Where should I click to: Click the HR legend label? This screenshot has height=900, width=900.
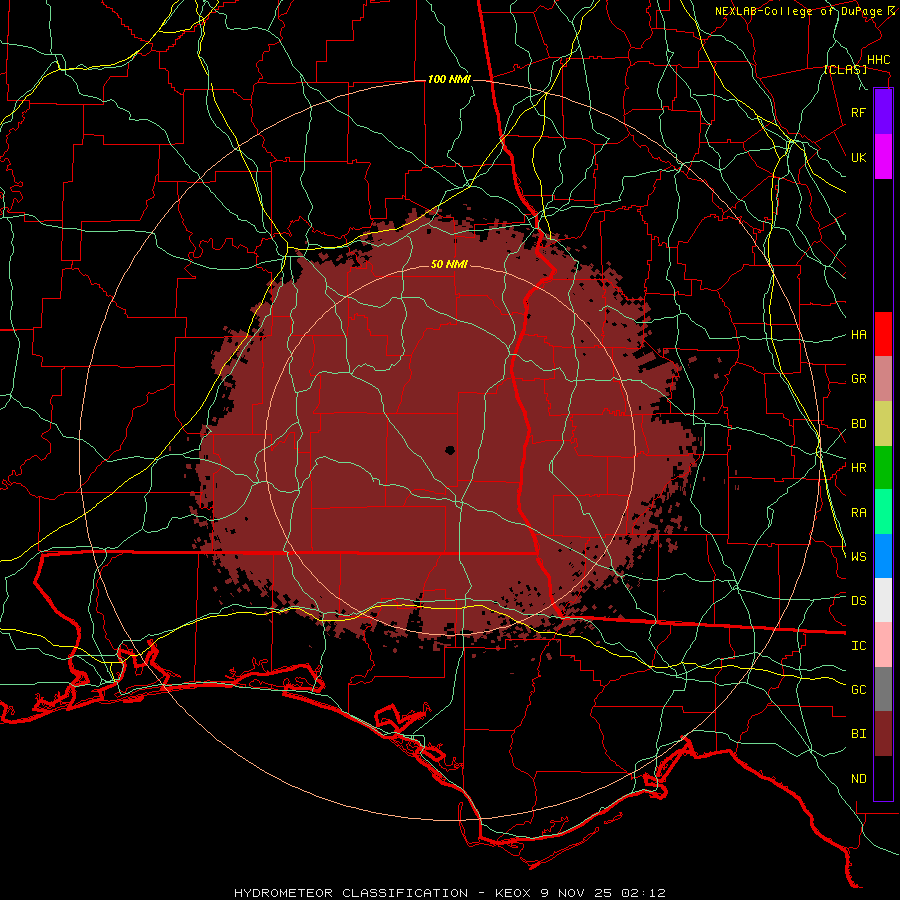(x=859, y=468)
